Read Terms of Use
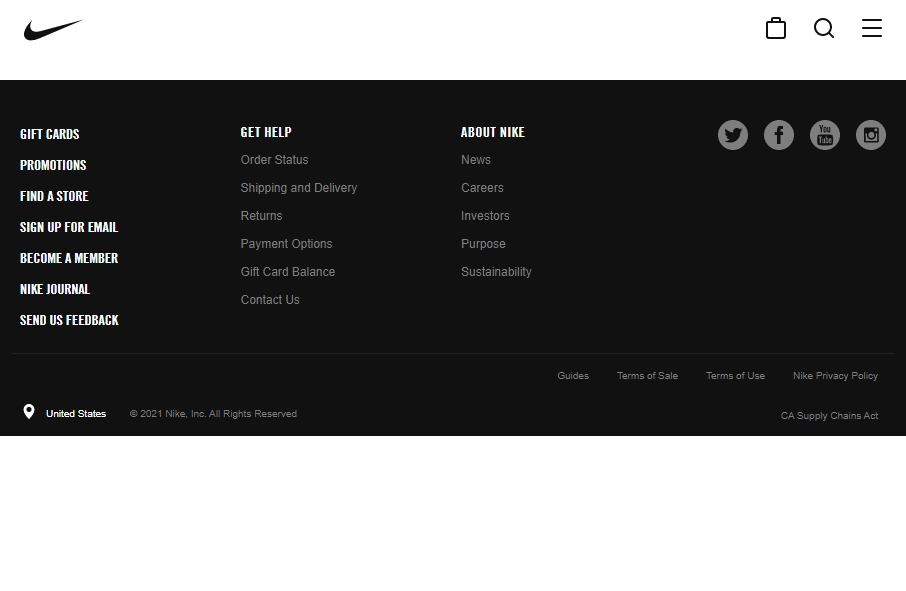 point(735,376)
